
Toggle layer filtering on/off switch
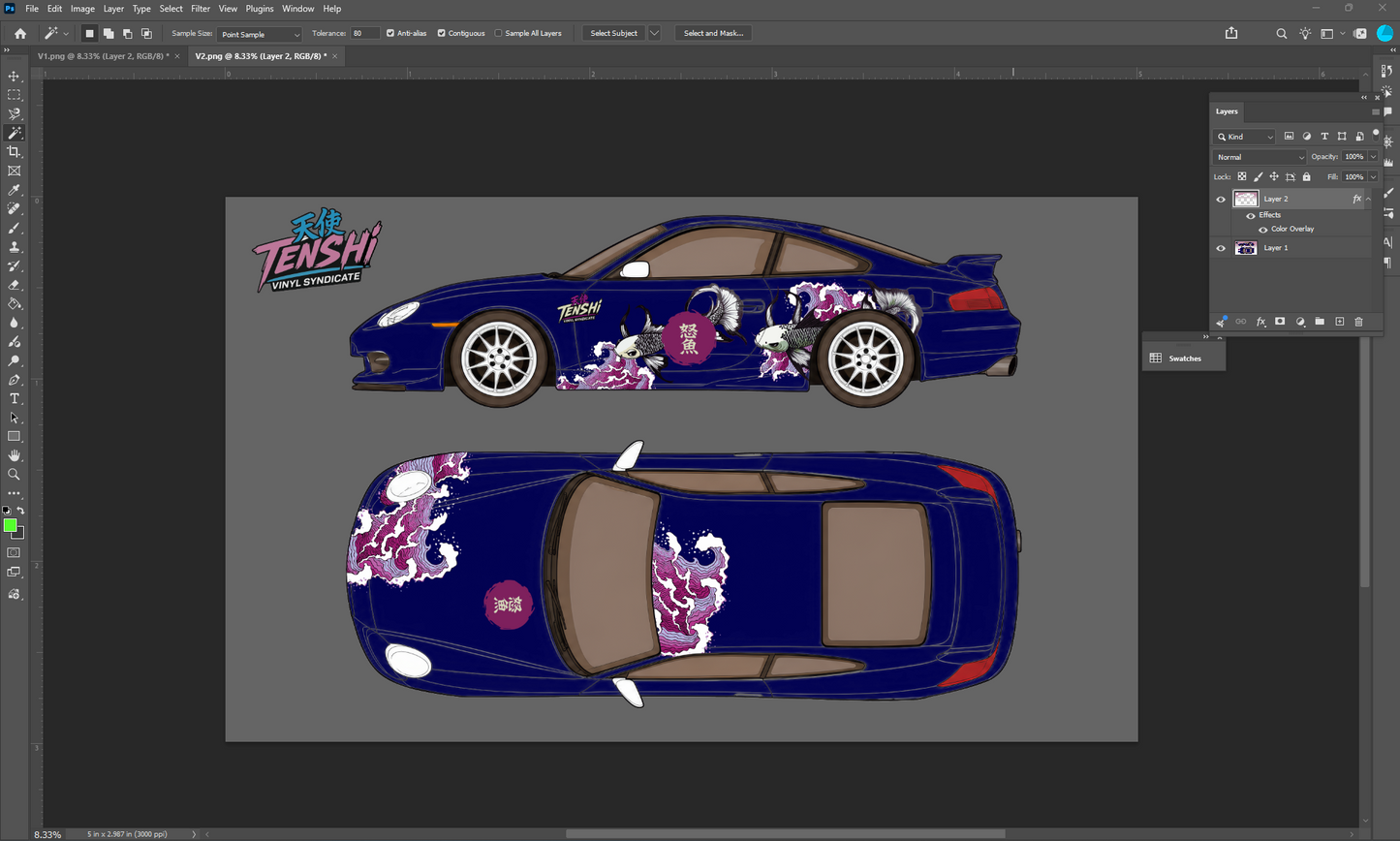click(1375, 134)
